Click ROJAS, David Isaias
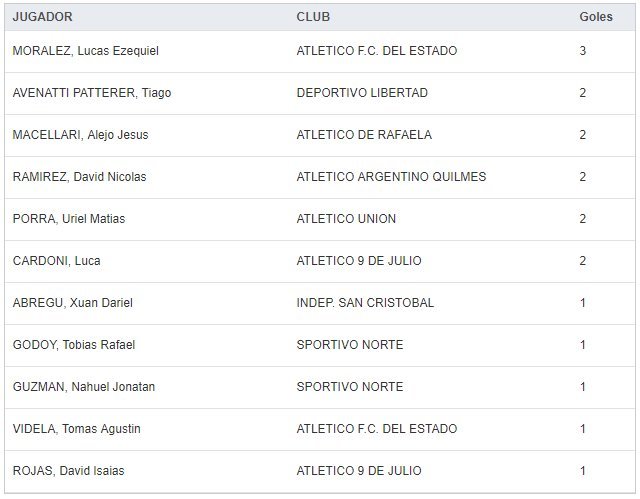Image resolution: width=640 pixels, height=499 pixels. (68, 471)
